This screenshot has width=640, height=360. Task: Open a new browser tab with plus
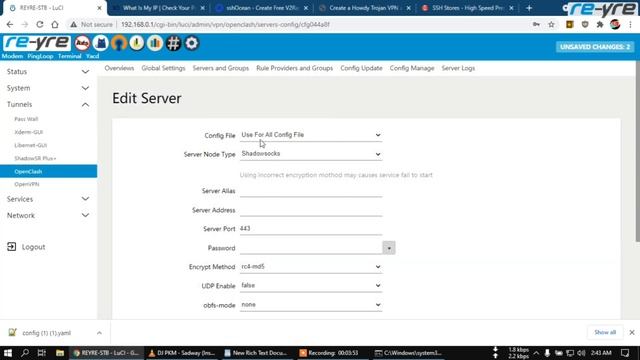(529, 8)
